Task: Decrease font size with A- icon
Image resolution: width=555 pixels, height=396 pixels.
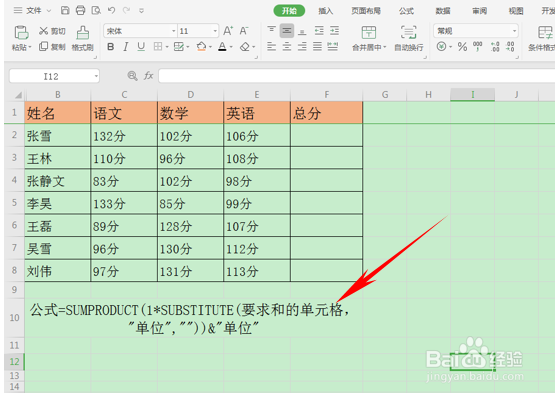Action: [x=244, y=31]
